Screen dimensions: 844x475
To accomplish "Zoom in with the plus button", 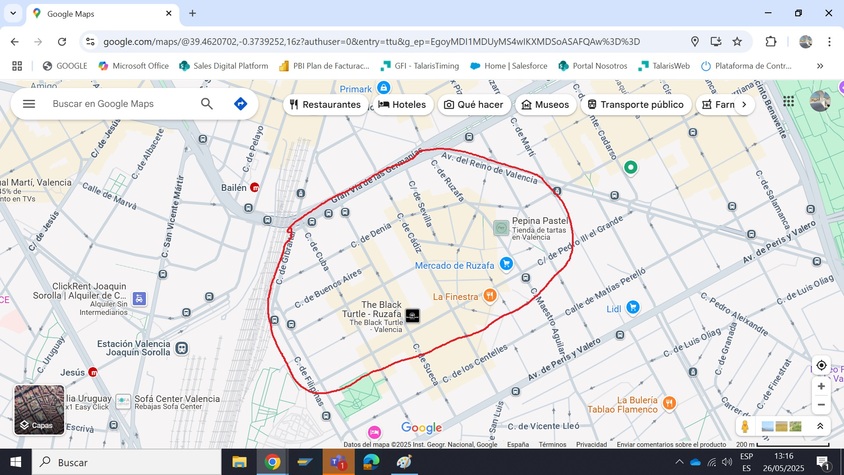I will [821, 386].
